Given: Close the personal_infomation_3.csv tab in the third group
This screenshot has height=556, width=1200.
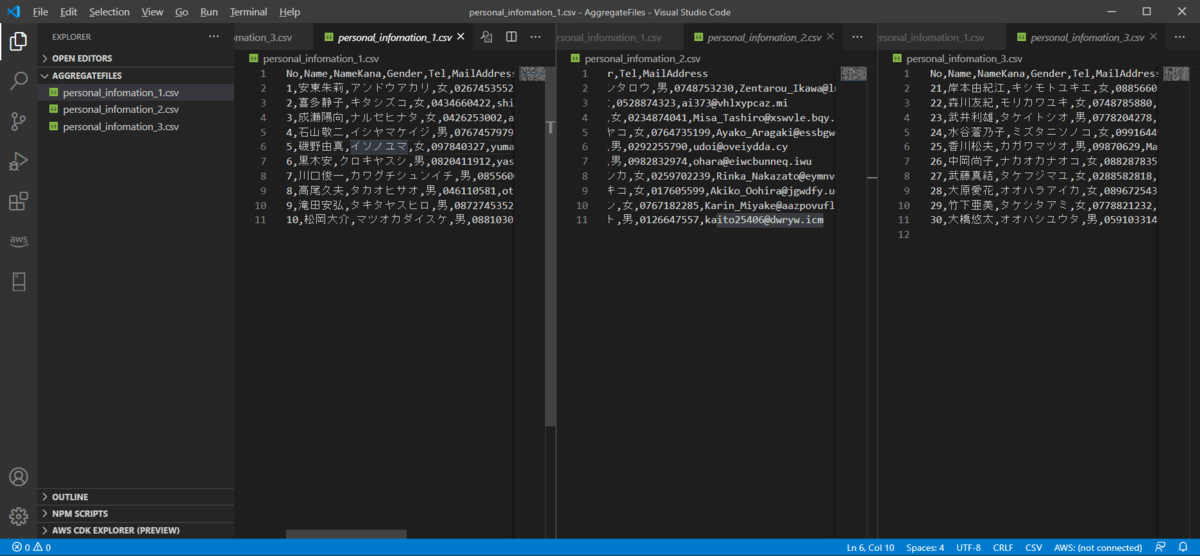Looking at the screenshot, I should (1154, 37).
